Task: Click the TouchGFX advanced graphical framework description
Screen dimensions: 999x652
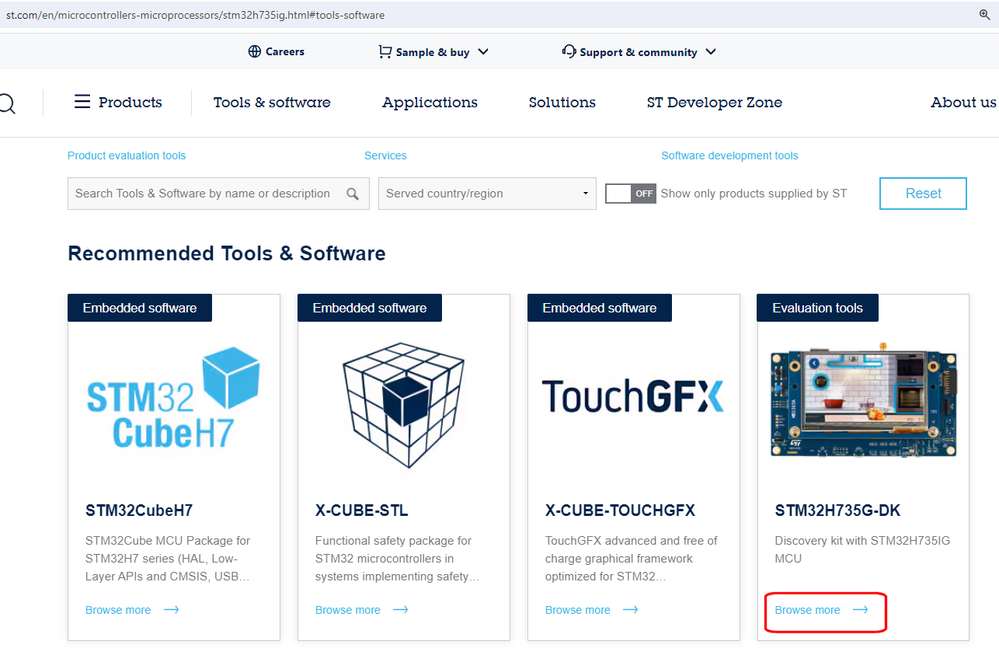Action: point(631,558)
